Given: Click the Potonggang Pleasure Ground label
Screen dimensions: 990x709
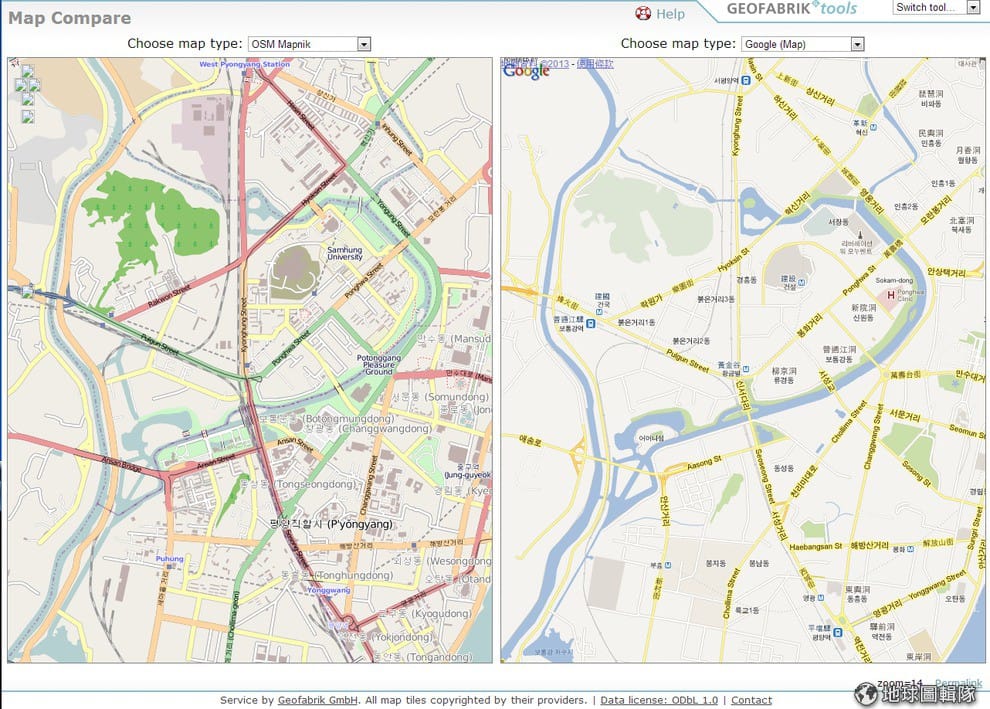Looking at the screenshot, I should pos(379,365).
